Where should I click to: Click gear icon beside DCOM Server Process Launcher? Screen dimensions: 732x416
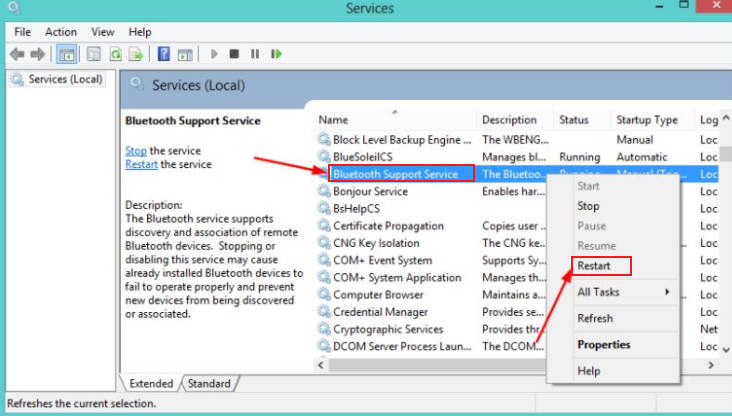tap(324, 346)
